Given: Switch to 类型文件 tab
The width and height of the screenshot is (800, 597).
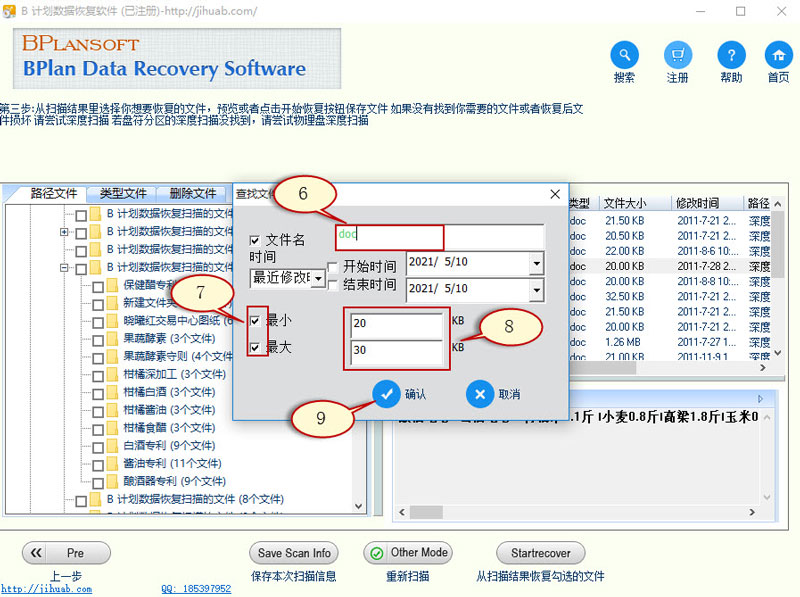Looking at the screenshot, I should [122, 193].
